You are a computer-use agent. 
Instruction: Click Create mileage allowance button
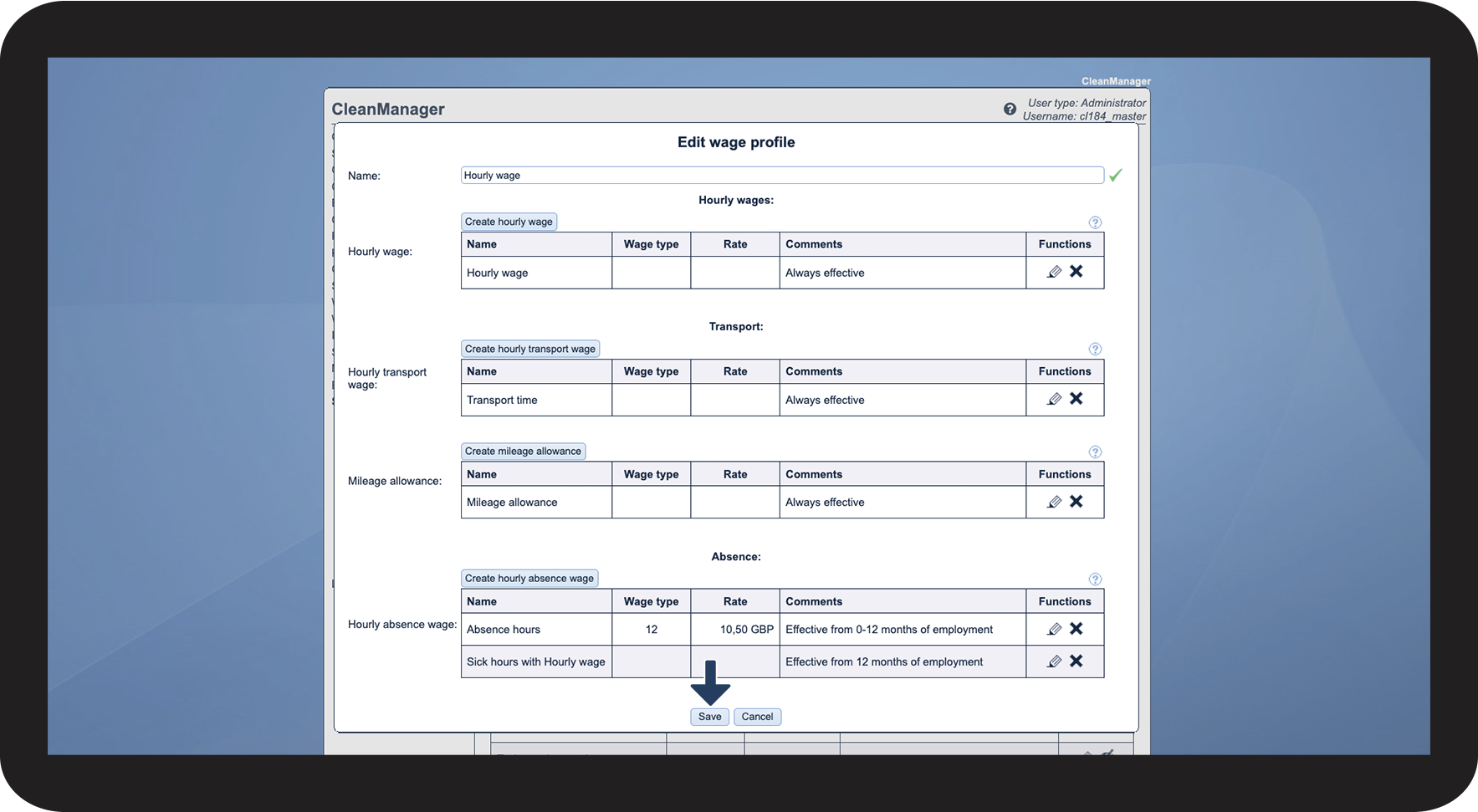click(x=523, y=452)
